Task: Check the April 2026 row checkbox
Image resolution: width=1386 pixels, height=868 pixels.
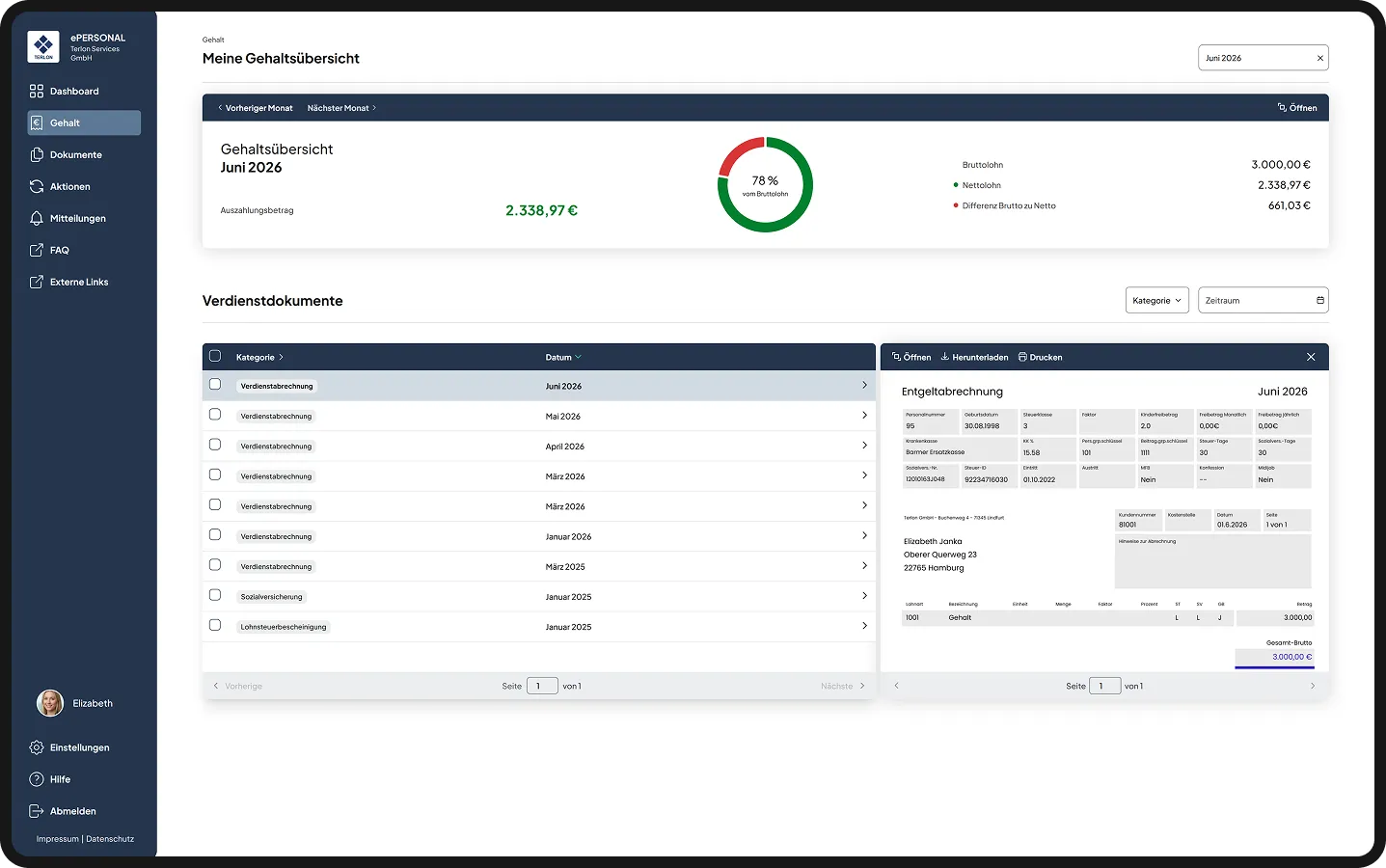Action: tap(215, 445)
